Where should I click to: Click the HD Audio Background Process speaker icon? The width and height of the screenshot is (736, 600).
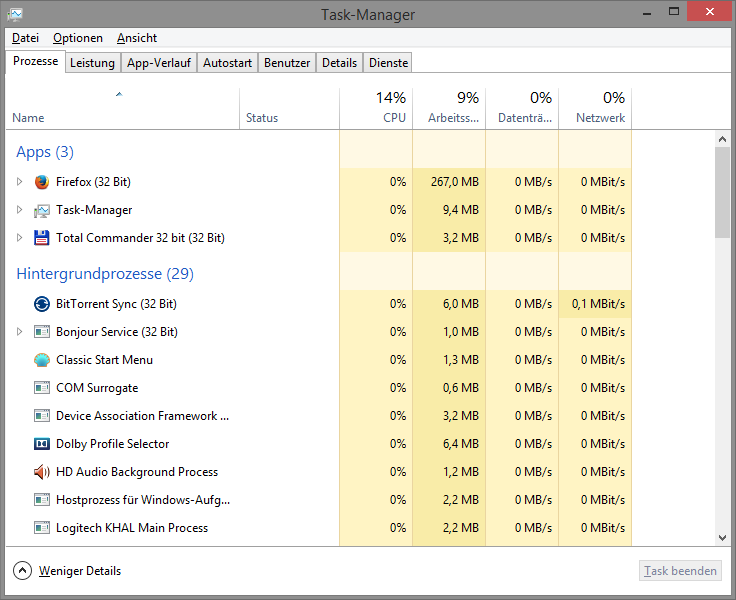(41, 472)
